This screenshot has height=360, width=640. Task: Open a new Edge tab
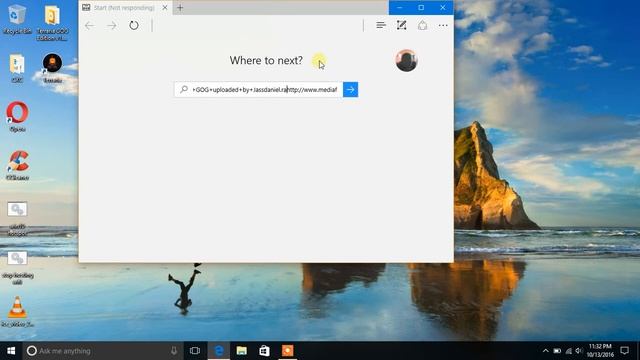point(180,7)
